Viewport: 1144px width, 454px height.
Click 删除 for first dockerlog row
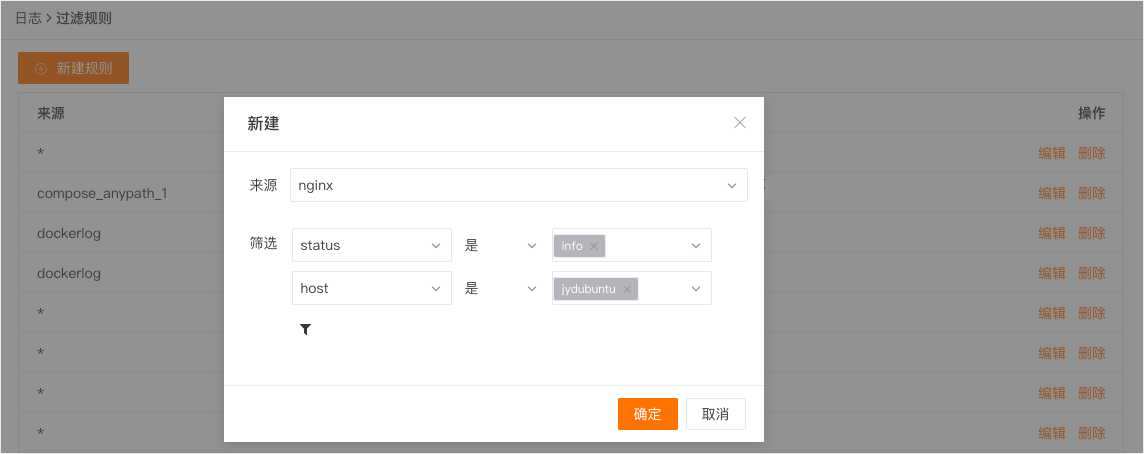pyautogui.click(x=1091, y=234)
